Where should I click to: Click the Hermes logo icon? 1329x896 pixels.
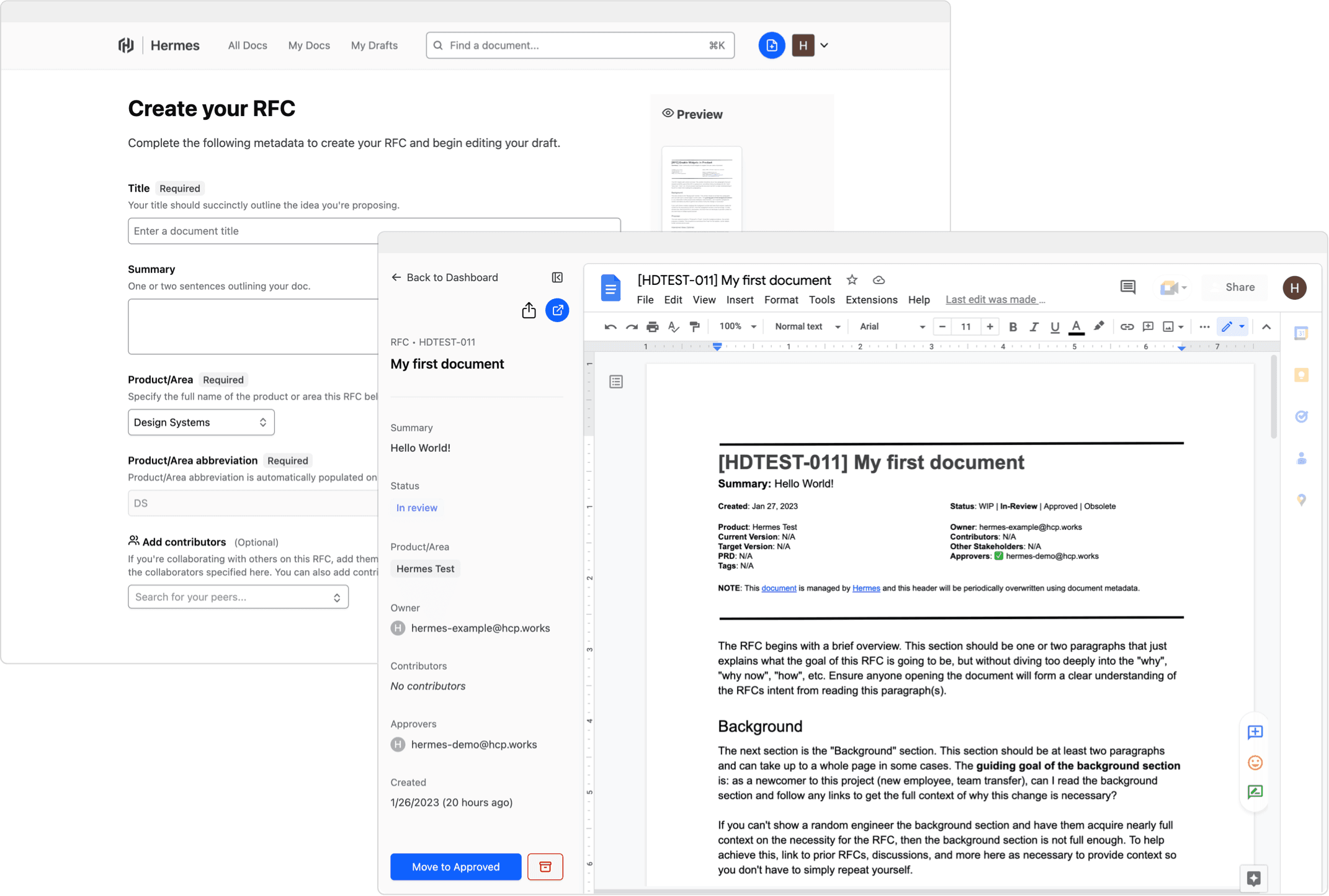coord(128,45)
